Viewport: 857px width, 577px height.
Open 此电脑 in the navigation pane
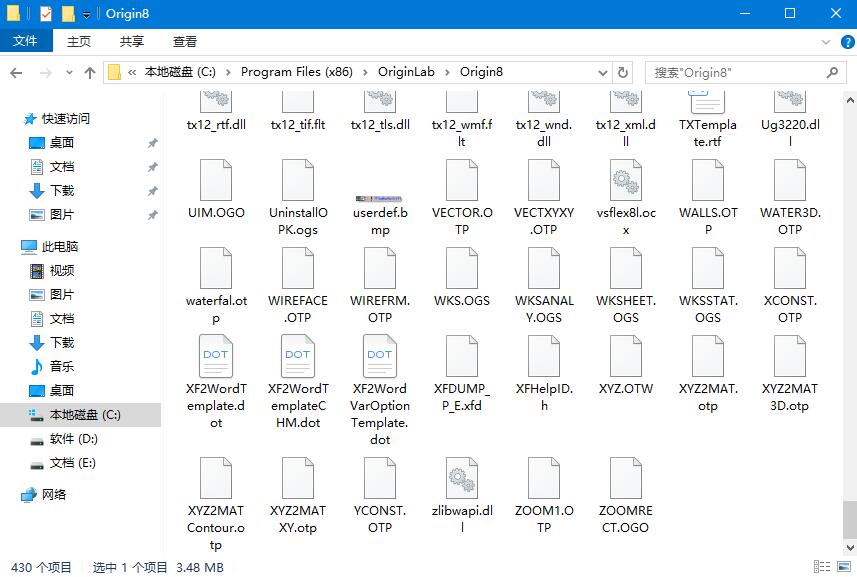tap(60, 246)
